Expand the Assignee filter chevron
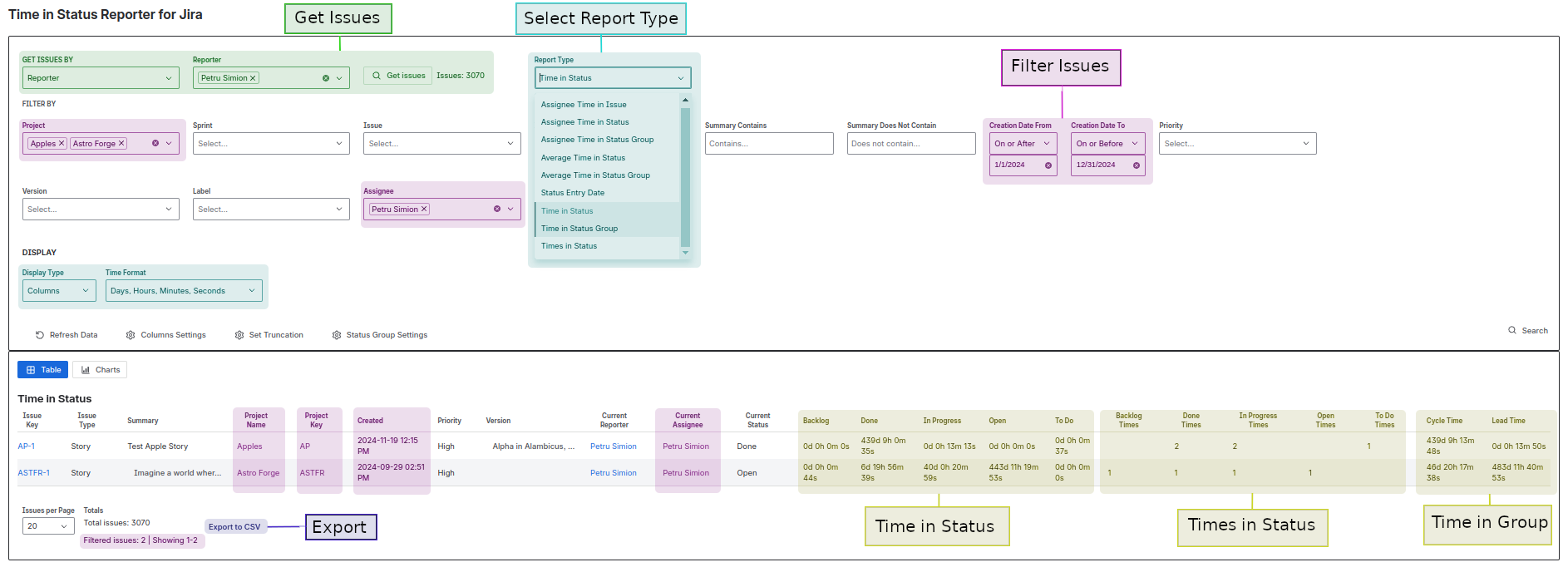1568x577 pixels. click(x=510, y=209)
